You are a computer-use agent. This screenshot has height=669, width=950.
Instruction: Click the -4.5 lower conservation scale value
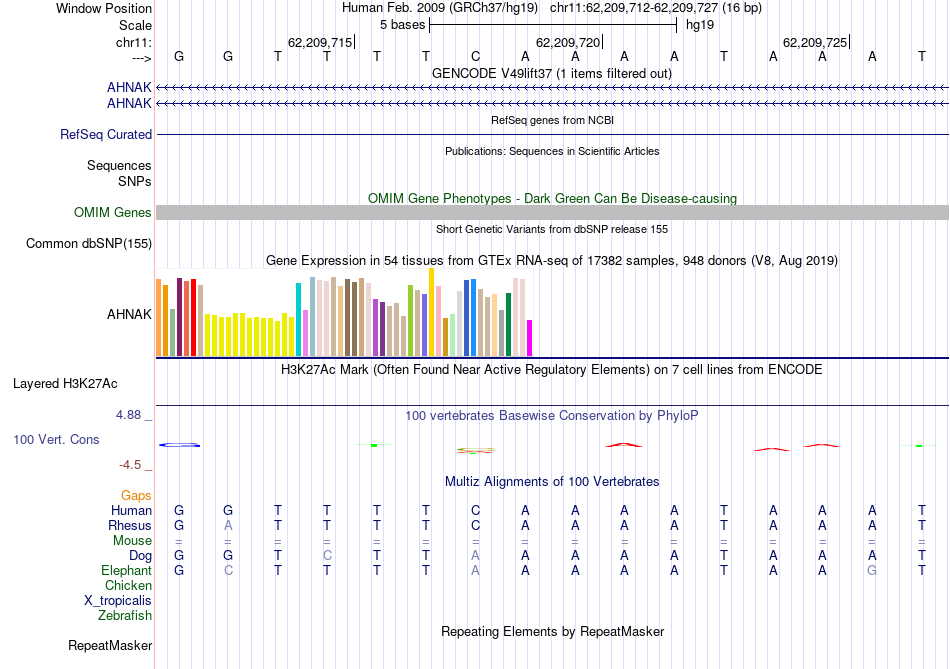tap(130, 465)
